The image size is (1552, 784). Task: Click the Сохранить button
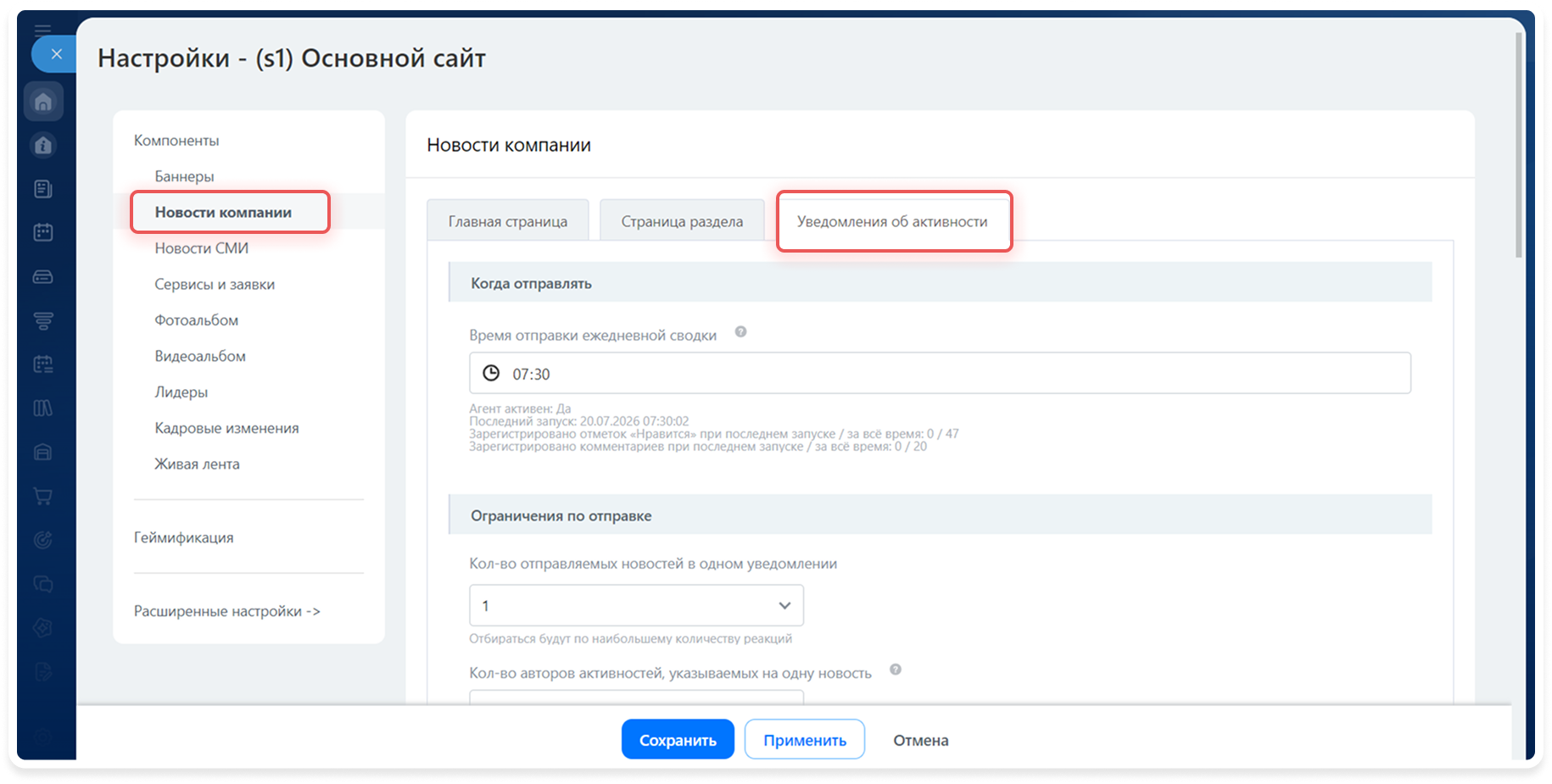(678, 740)
